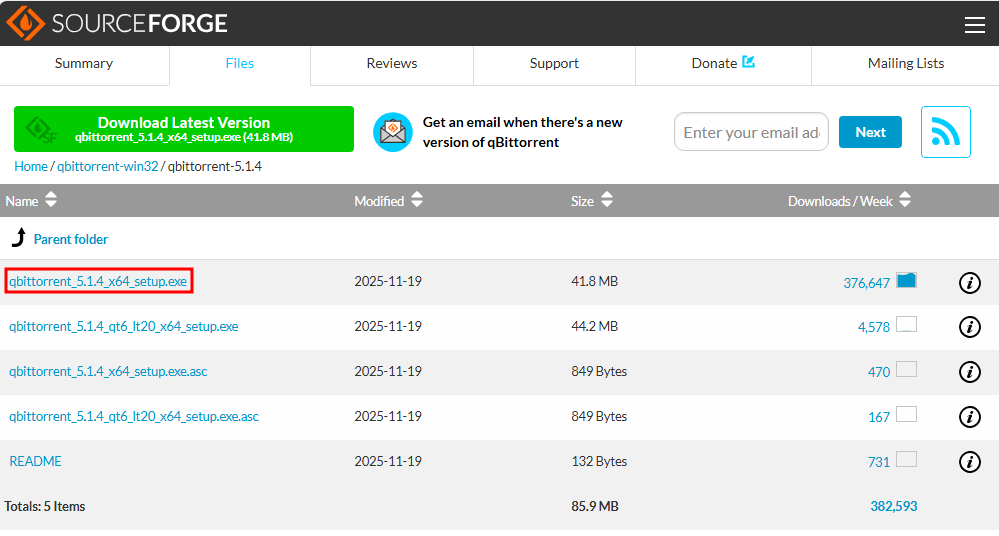Click the 731 downloads count
999x536 pixels.
coord(879,462)
